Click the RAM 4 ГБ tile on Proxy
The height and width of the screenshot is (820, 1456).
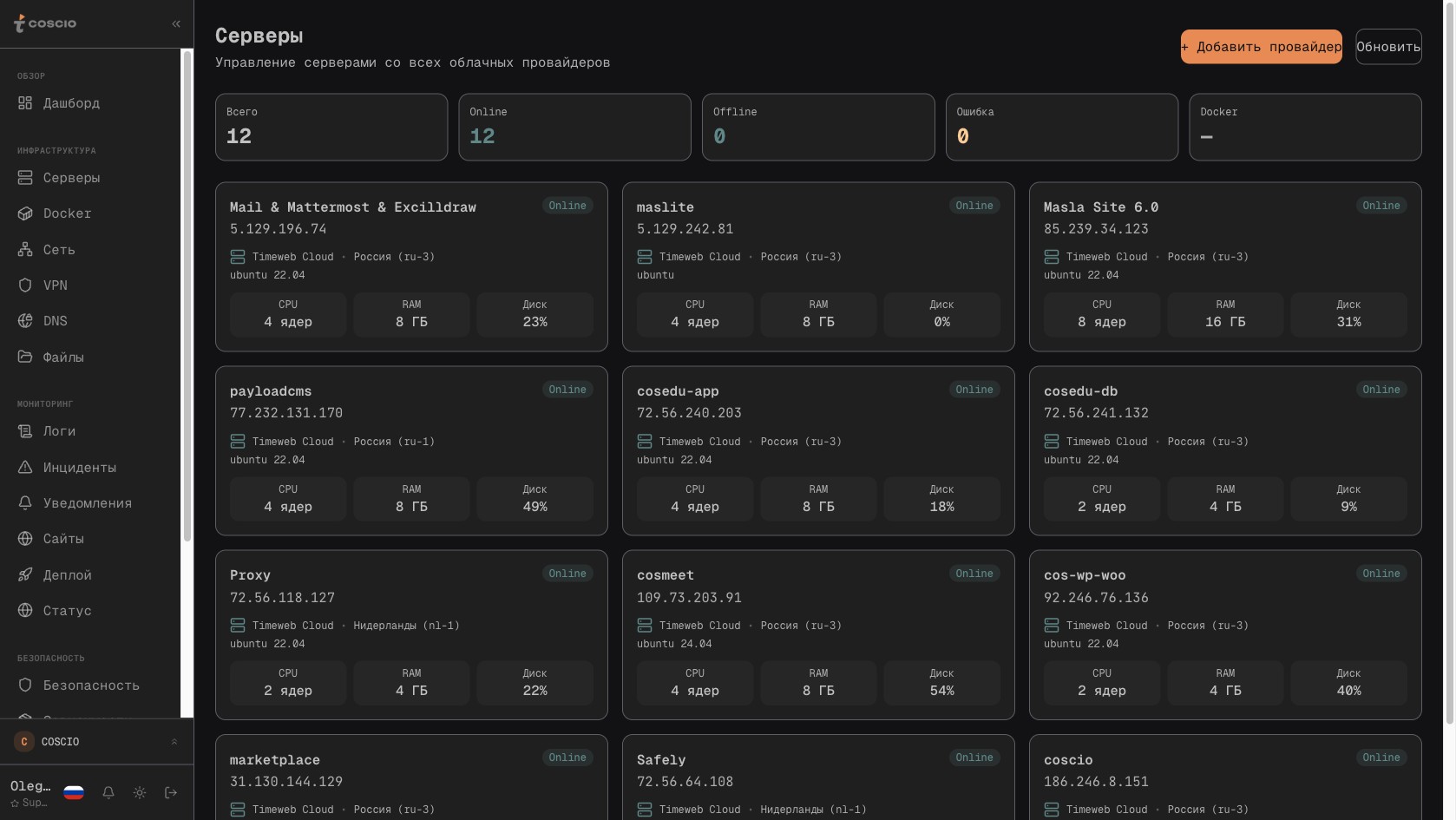tap(411, 683)
